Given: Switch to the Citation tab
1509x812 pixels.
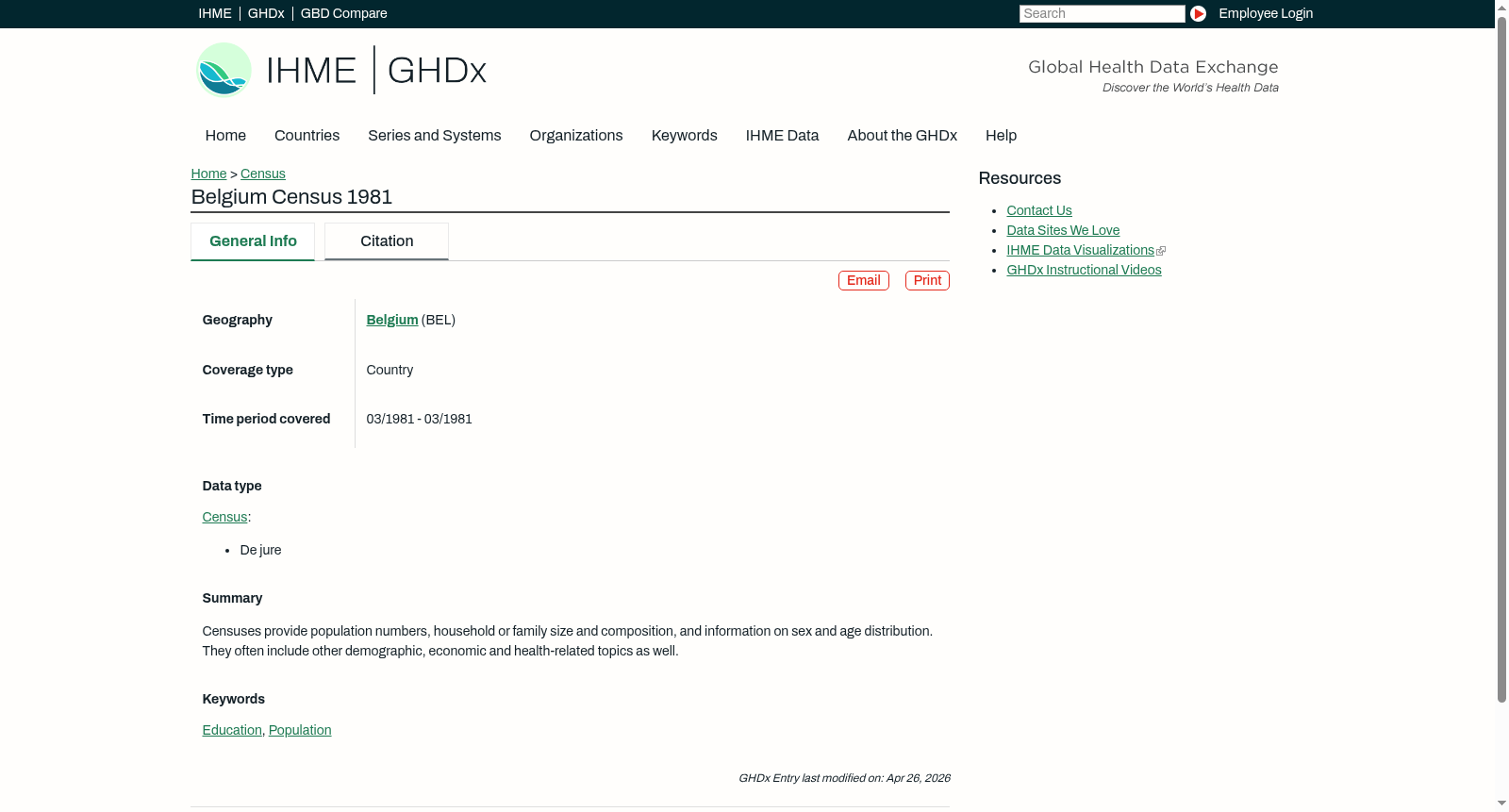Looking at the screenshot, I should pyautogui.click(x=387, y=241).
